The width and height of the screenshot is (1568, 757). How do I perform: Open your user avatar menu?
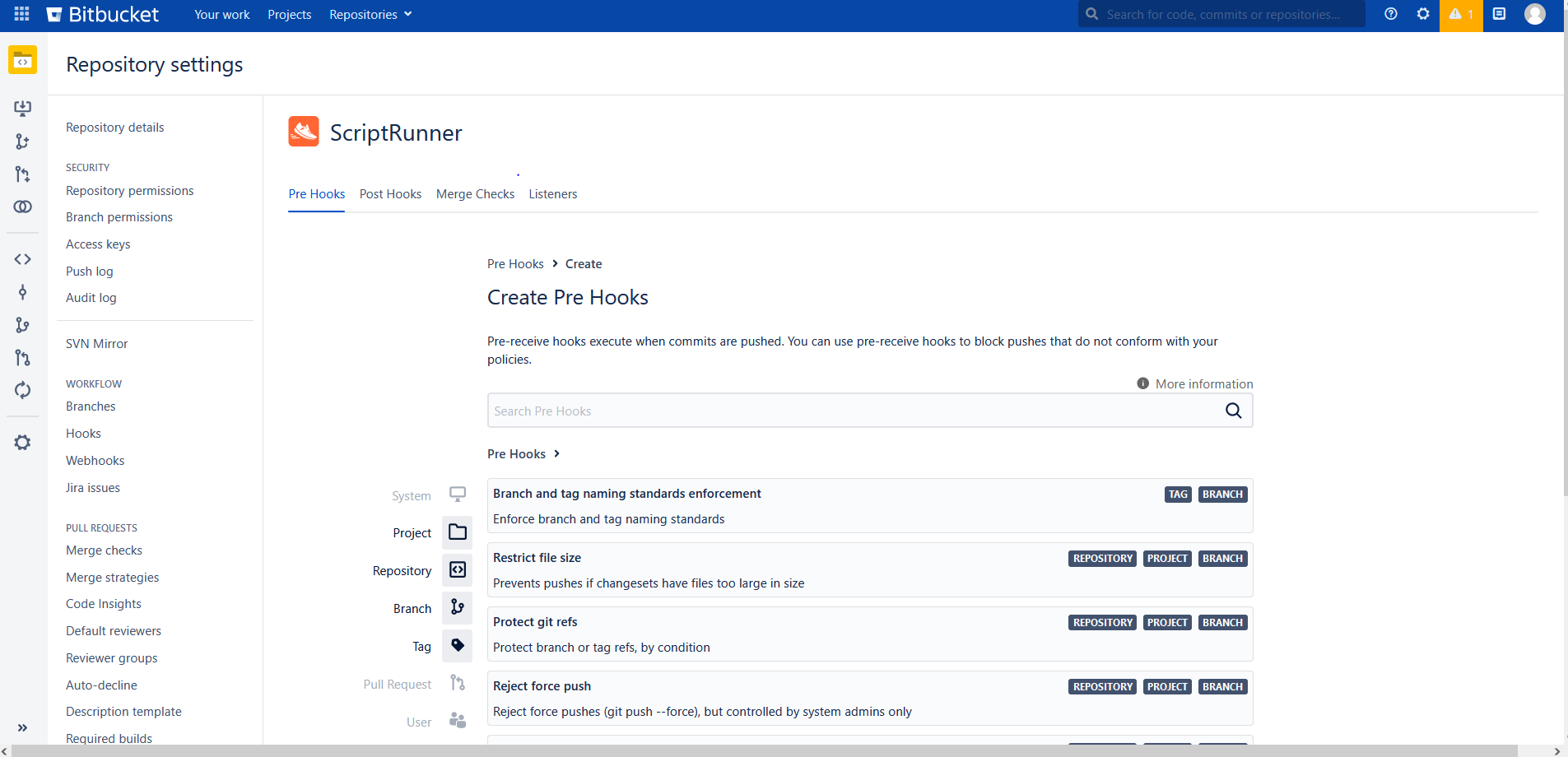[x=1536, y=14]
